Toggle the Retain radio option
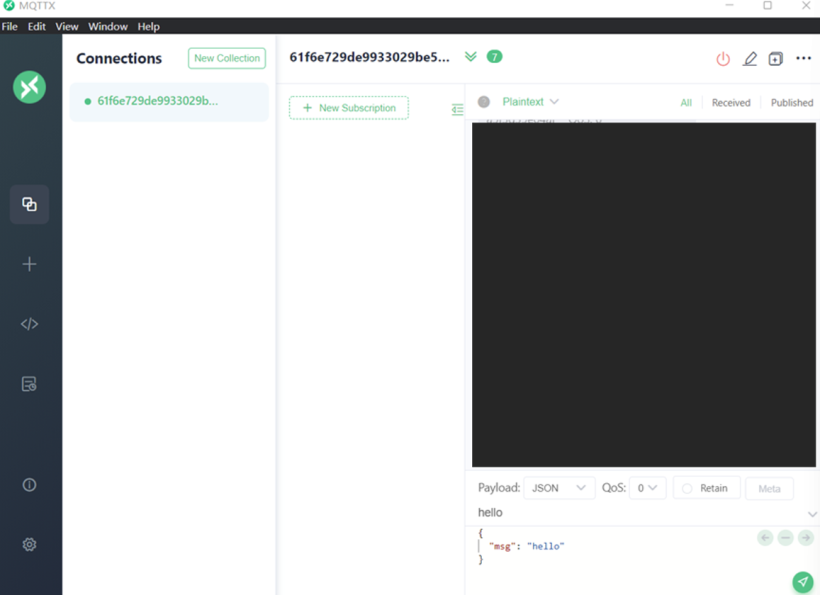Screen dimensions: 820x595 pos(705,488)
